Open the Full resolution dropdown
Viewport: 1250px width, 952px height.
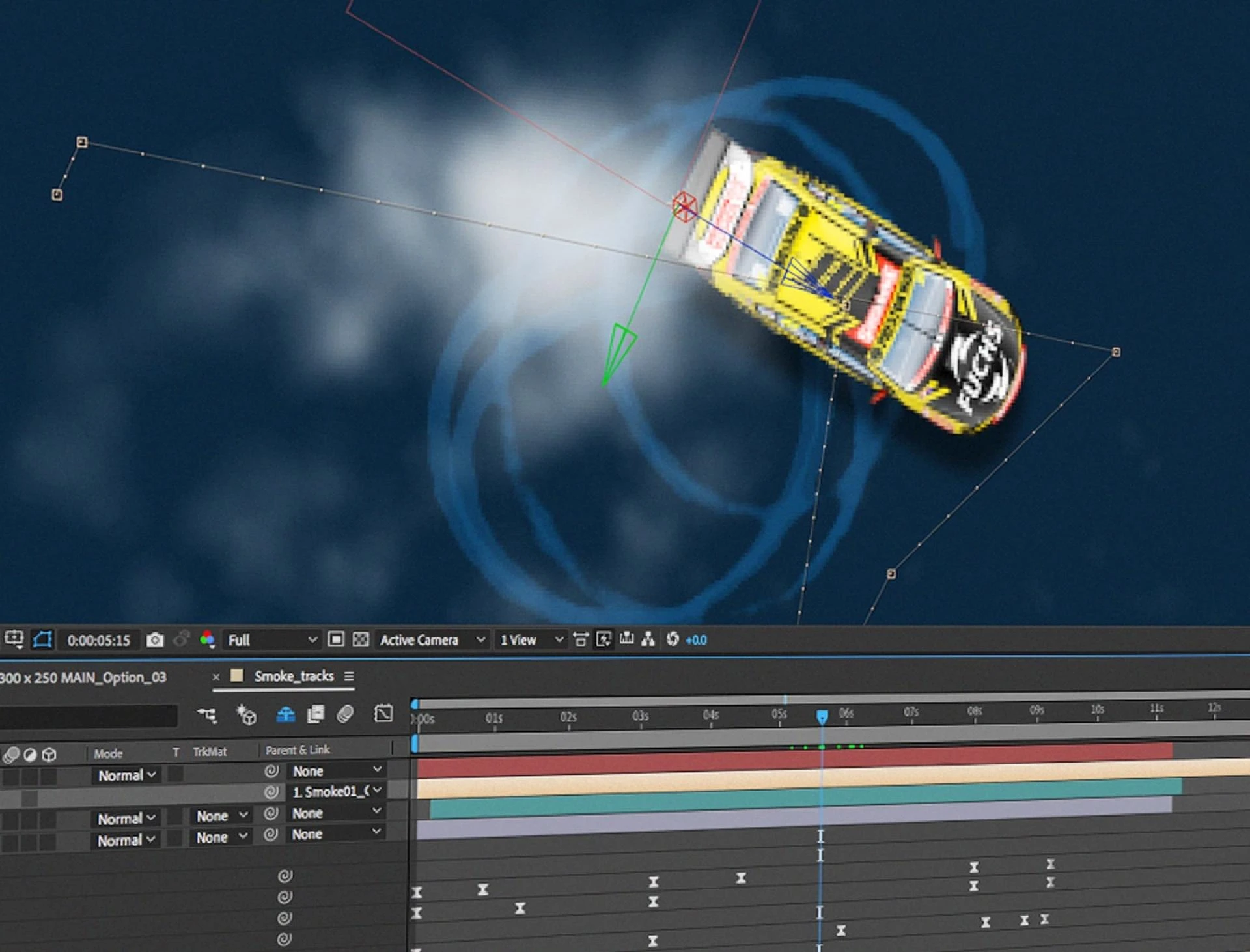pyautogui.click(x=271, y=640)
